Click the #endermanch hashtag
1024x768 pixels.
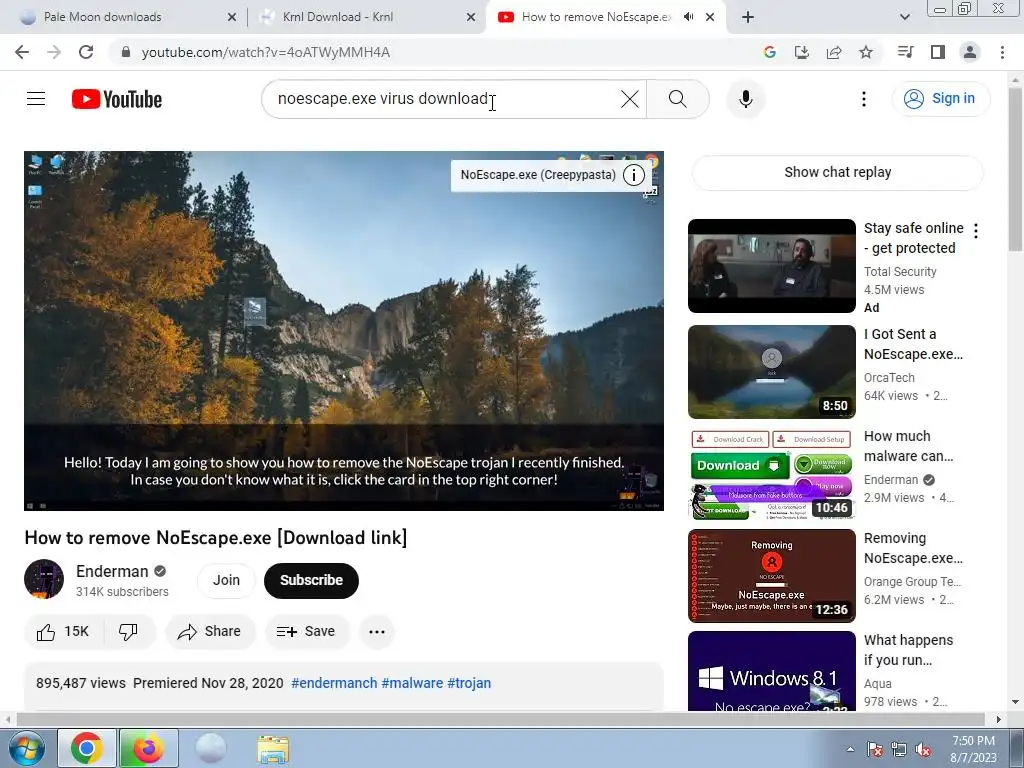pyautogui.click(x=334, y=683)
